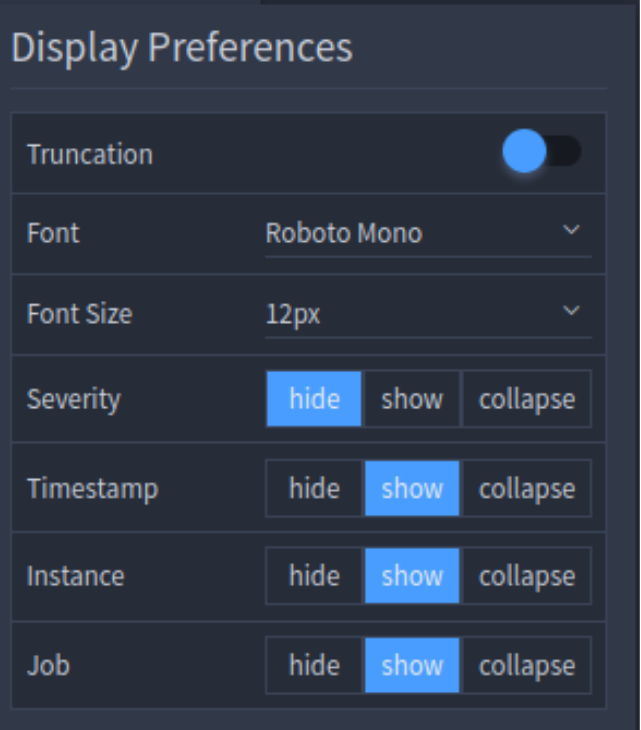Image resolution: width=641 pixels, height=730 pixels.
Task: Set Severity to show
Action: (412, 399)
